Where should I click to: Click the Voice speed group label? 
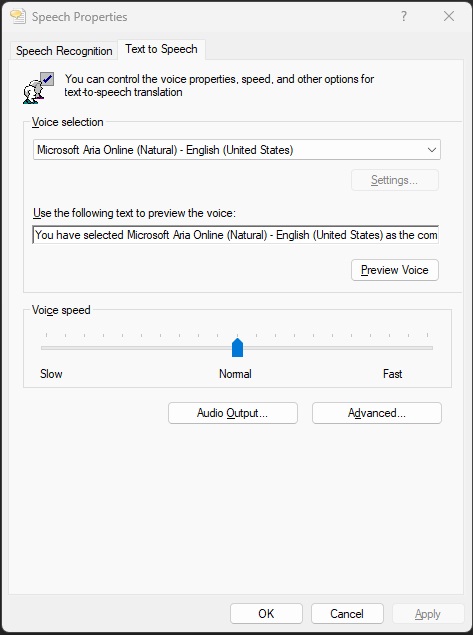click(x=61, y=310)
